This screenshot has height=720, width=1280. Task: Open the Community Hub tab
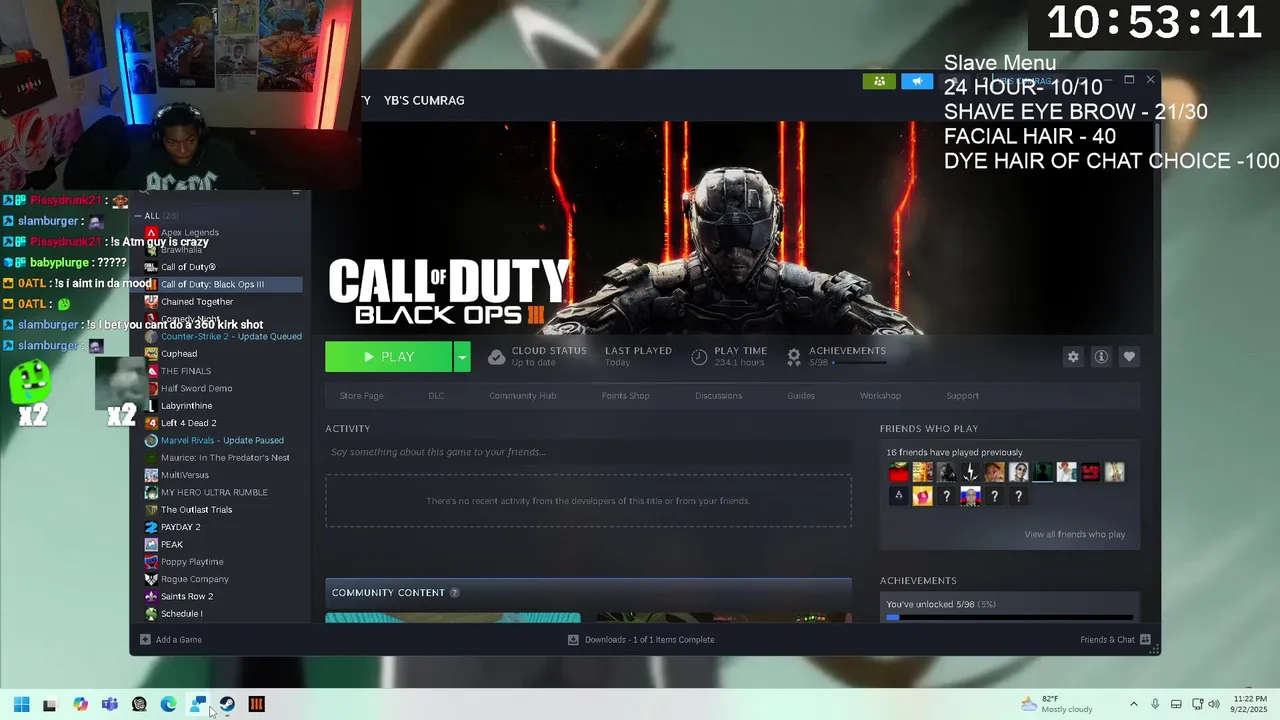tap(522, 396)
